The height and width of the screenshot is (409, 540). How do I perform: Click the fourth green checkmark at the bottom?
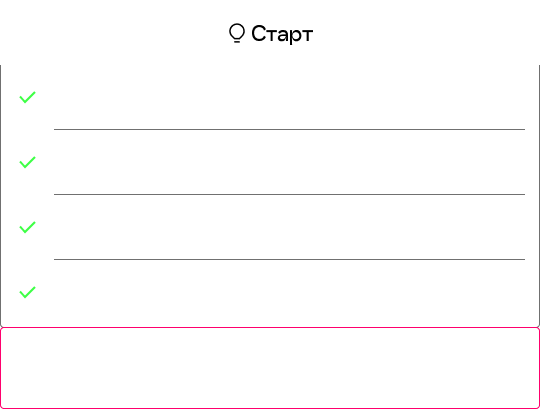[x=28, y=292]
